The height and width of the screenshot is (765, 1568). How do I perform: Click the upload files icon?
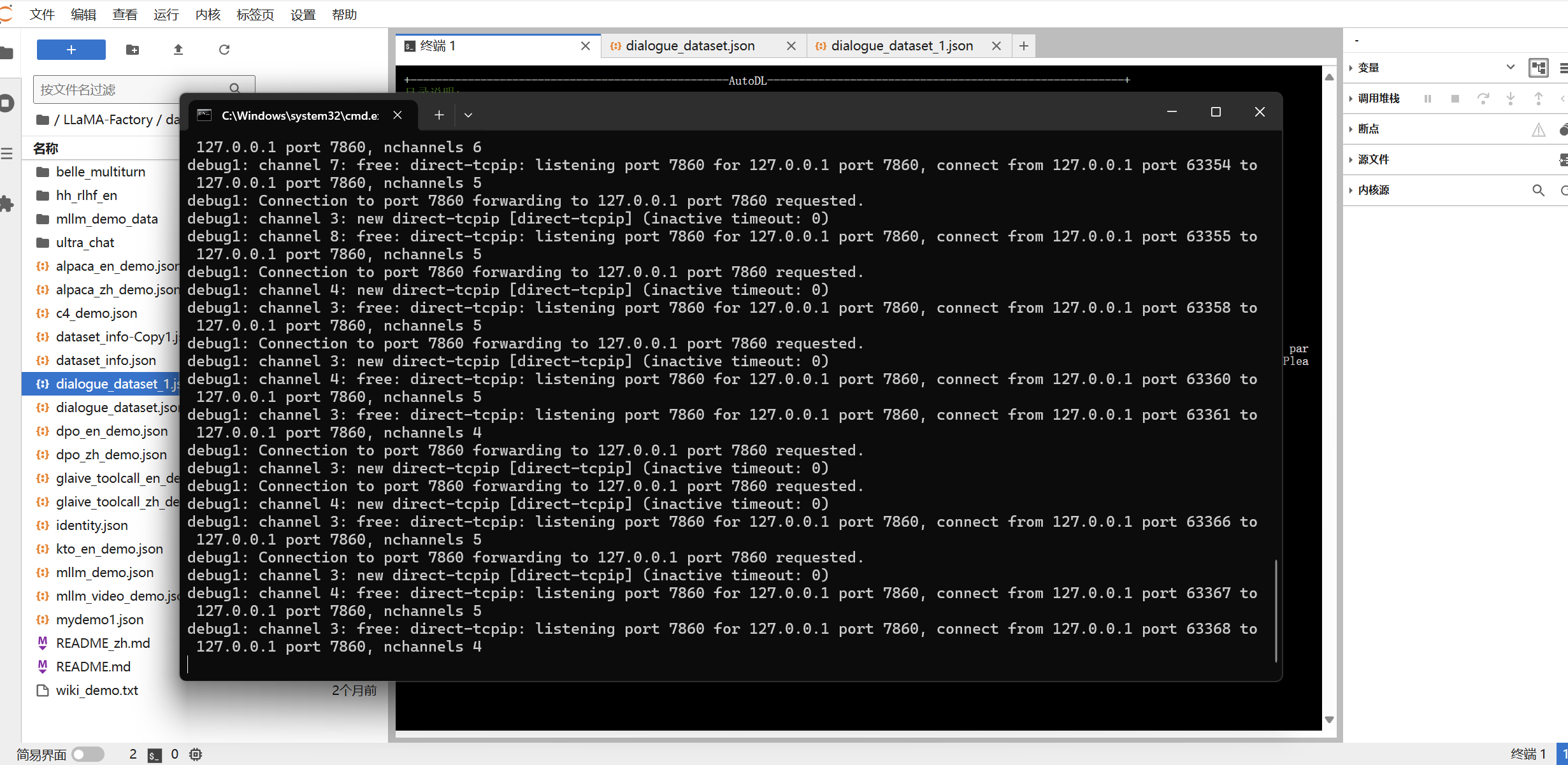pos(178,50)
